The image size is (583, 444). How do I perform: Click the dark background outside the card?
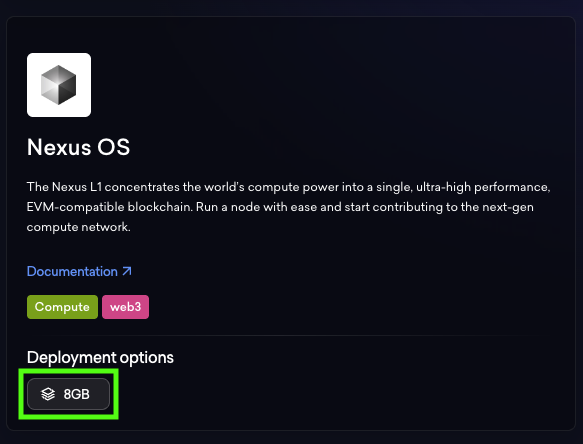(290, 7)
